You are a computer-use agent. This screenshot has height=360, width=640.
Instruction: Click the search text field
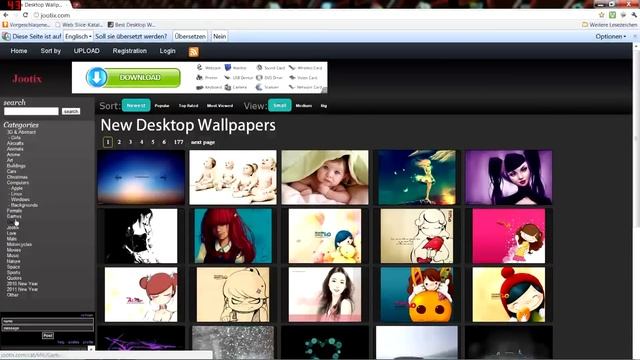click(x=31, y=111)
